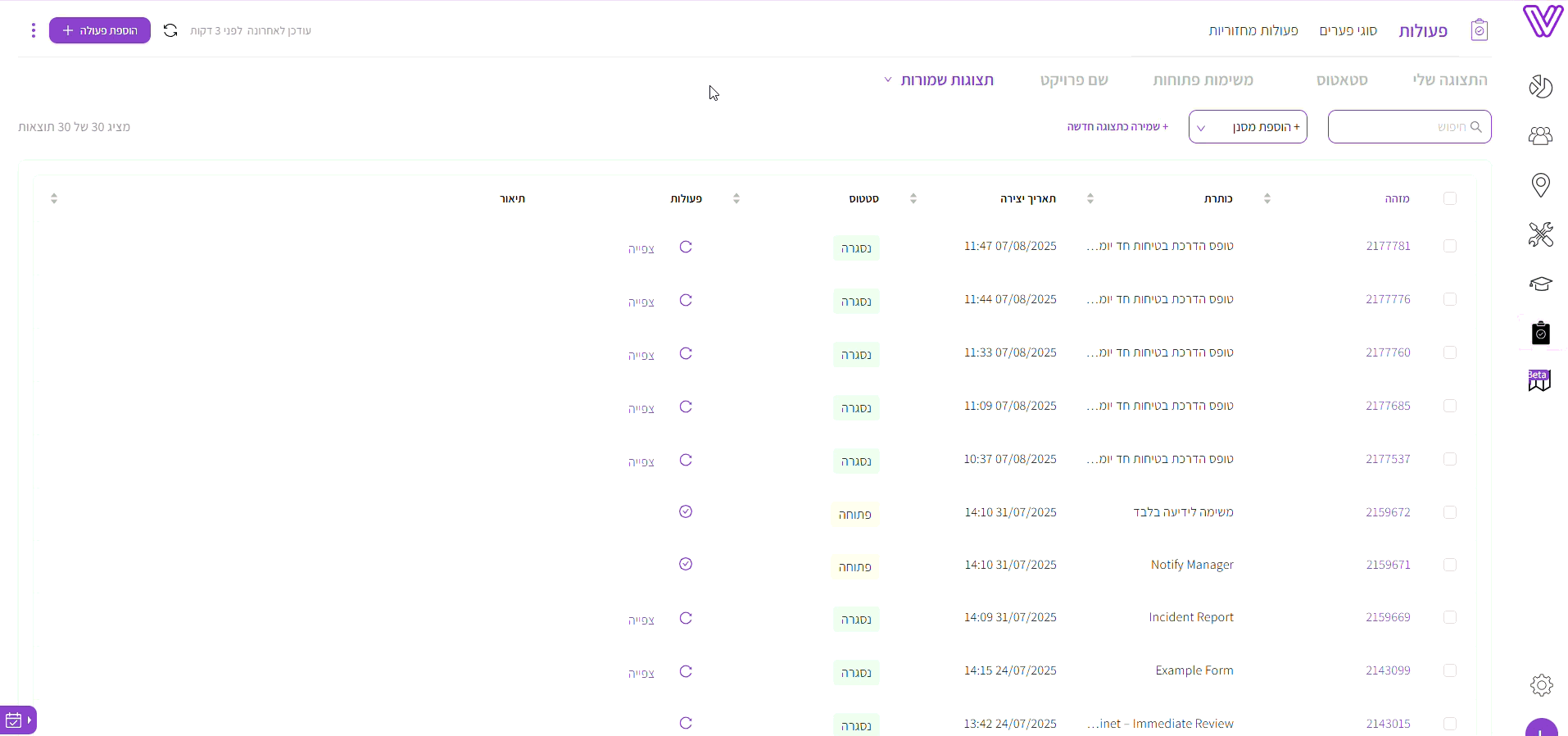Open record ID 2143099 link
1568x736 pixels.
click(x=1389, y=670)
